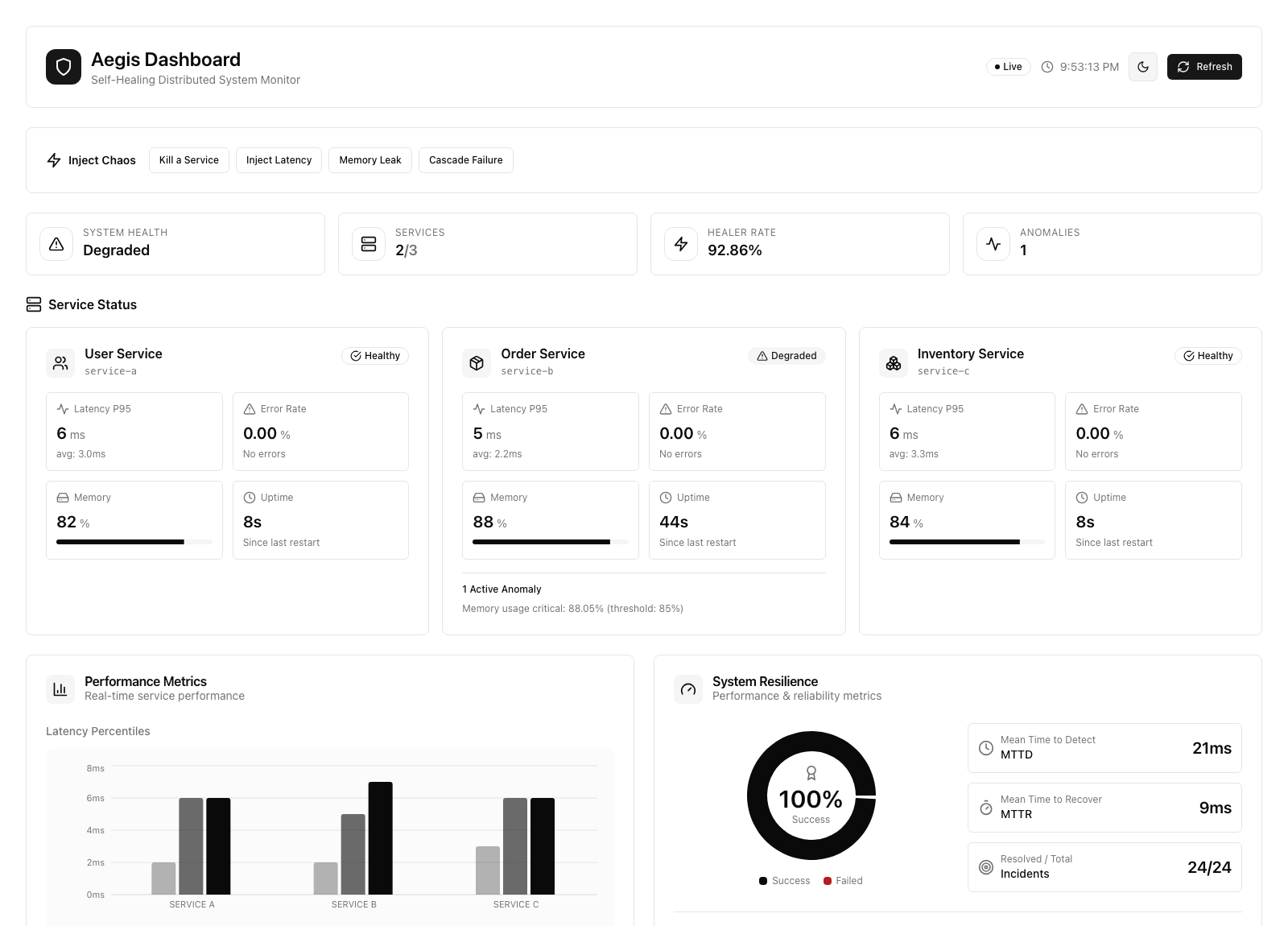Viewport: 1288px width, 926px height.
Task: Click User Service Uptime clock icon
Action: 250,498
